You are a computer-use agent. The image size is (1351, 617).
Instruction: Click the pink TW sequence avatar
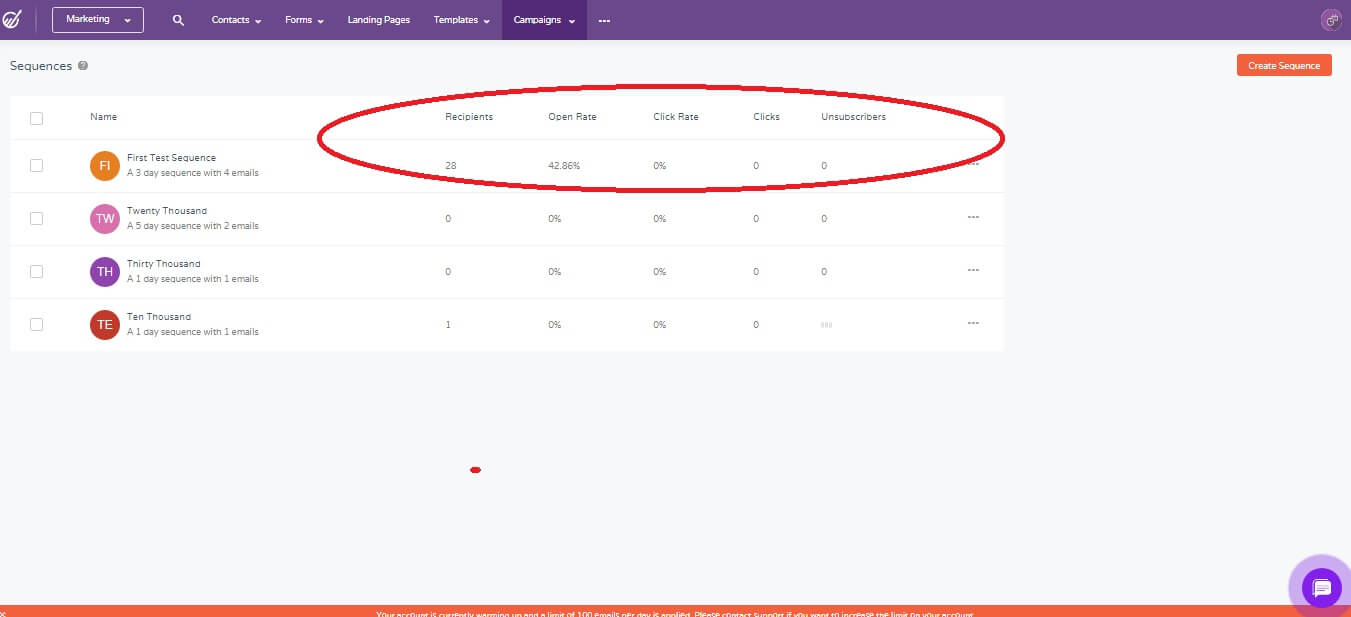pyautogui.click(x=105, y=218)
